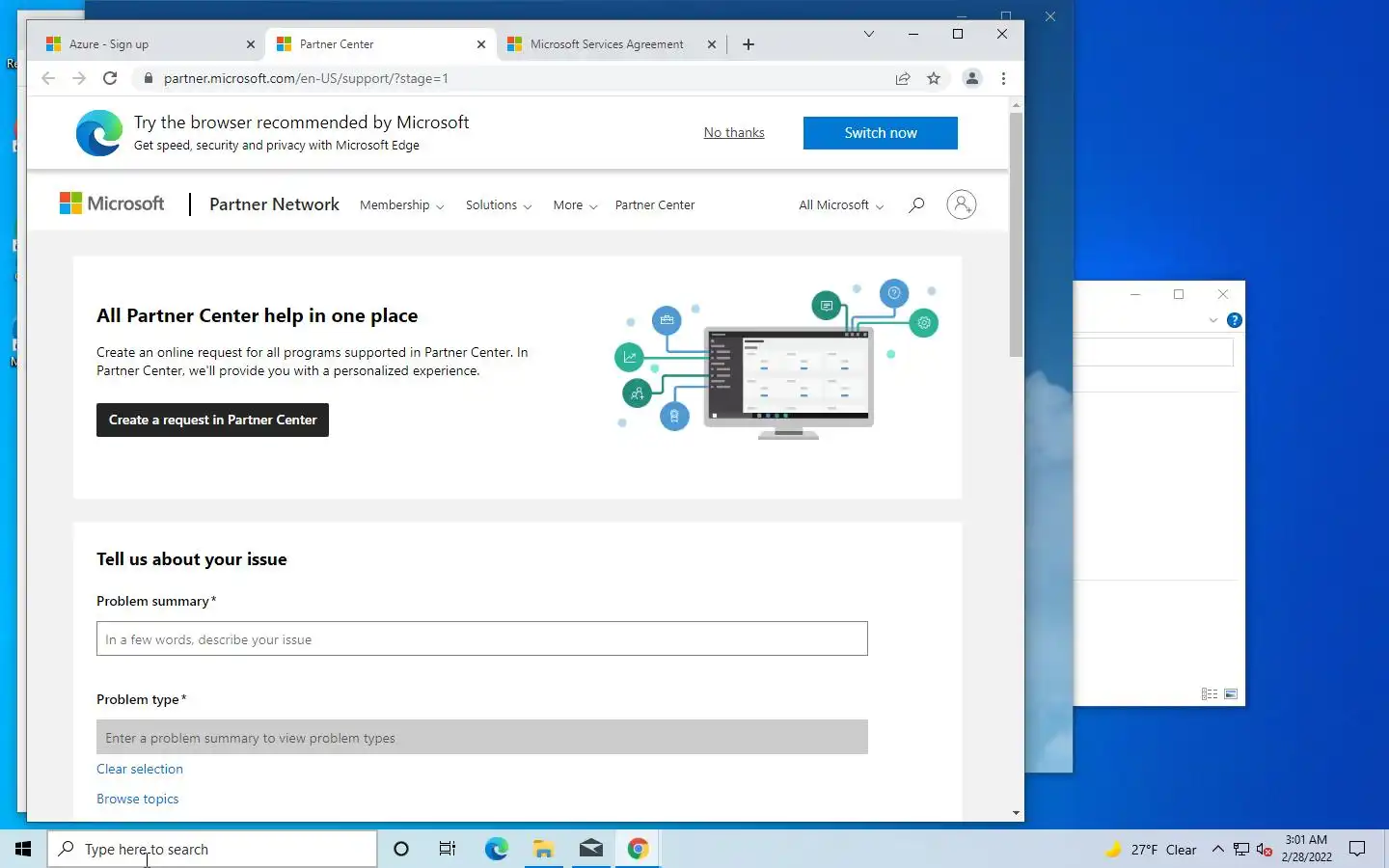Go back using the browser back arrow
Image resolution: width=1389 pixels, height=868 pixels.
pyautogui.click(x=48, y=78)
